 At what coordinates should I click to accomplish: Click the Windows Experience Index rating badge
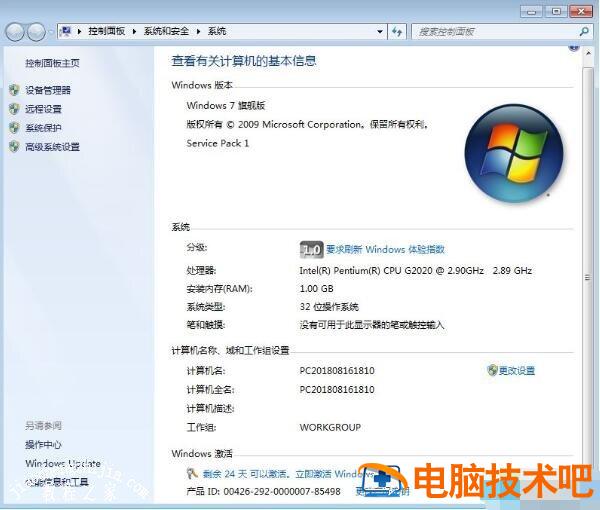[x=311, y=249]
